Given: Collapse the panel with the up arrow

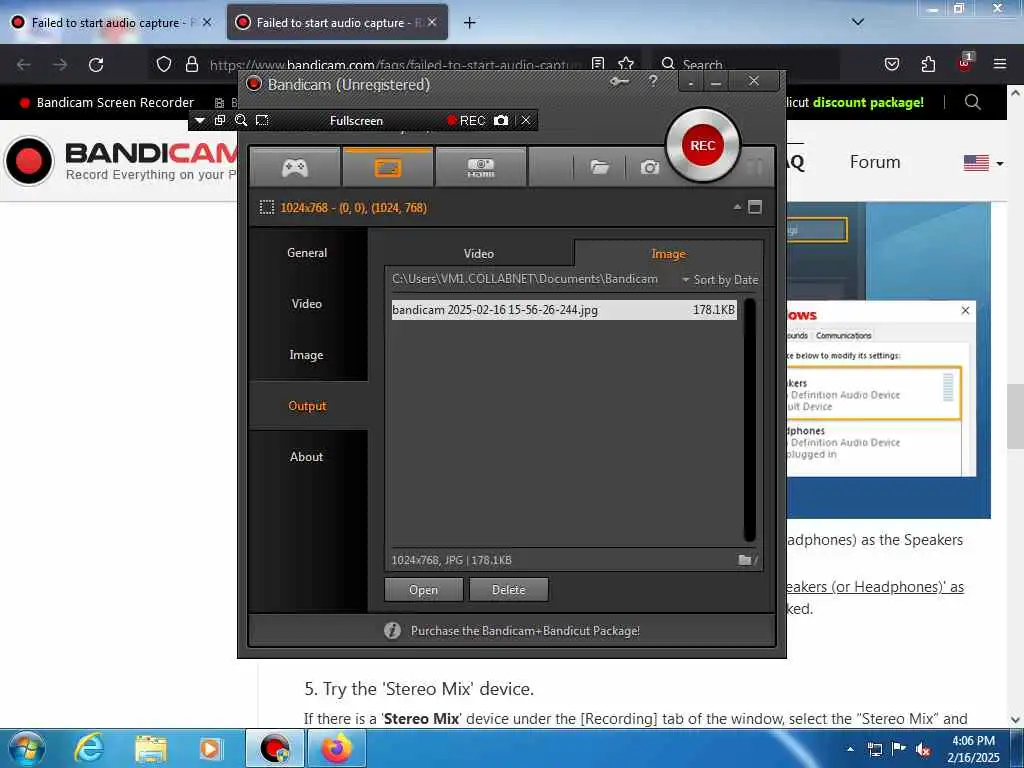Looking at the screenshot, I should (x=737, y=207).
